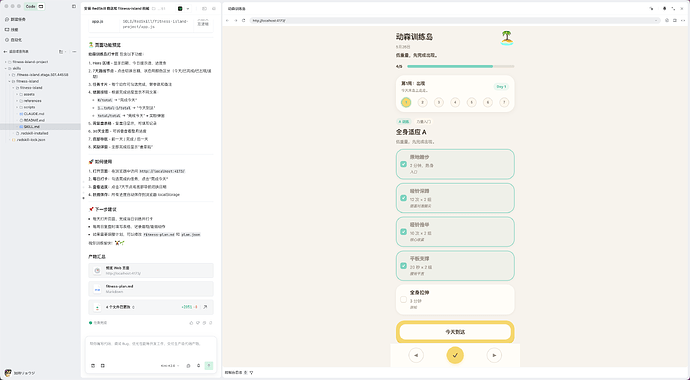The height and width of the screenshot is (380, 690).
Task: Select day 2 circle in week tracker
Action: [422, 102]
